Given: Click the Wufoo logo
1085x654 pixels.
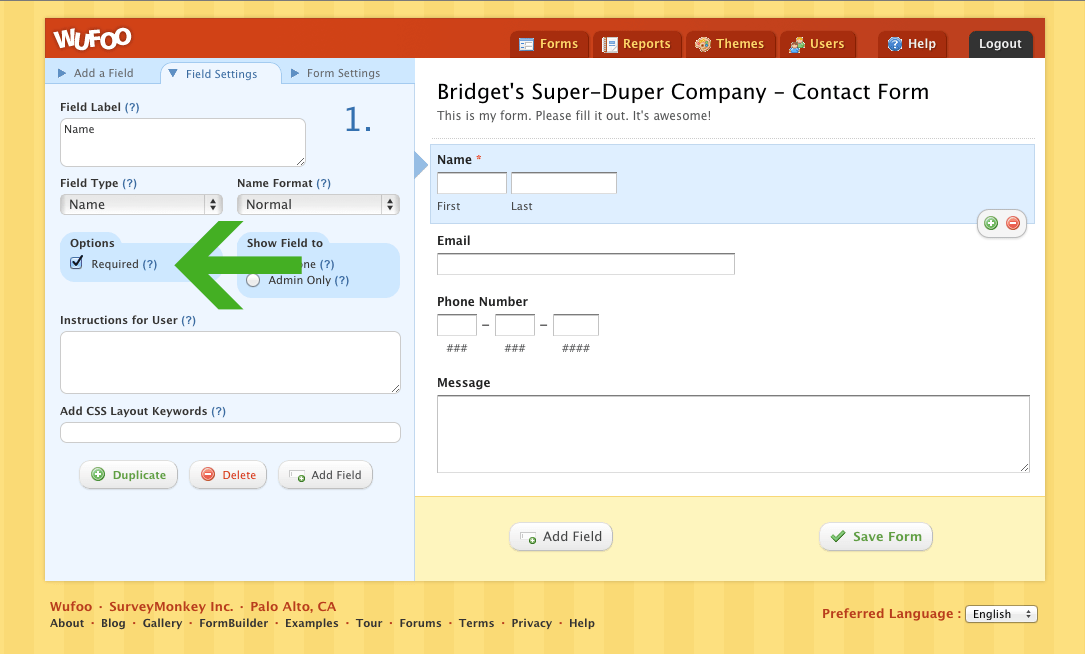Looking at the screenshot, I should tap(93, 39).
